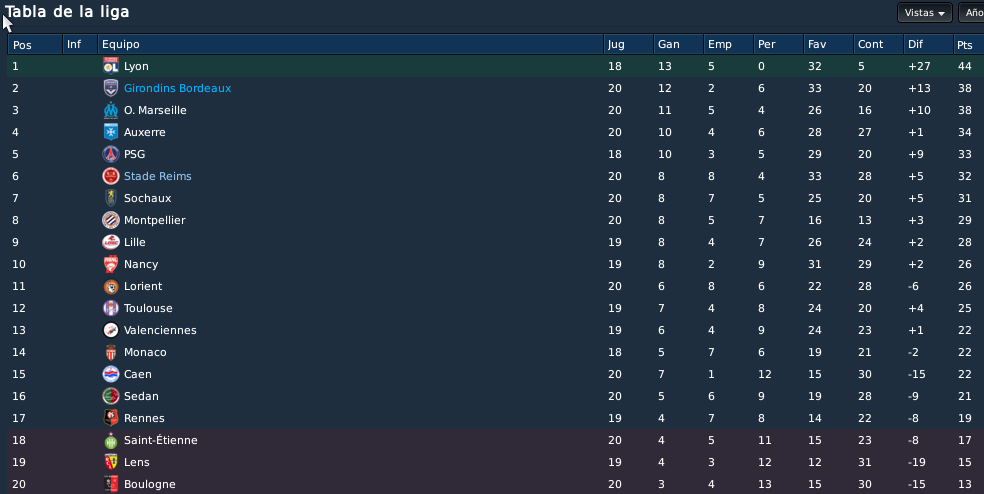Click the Stade Reims badge icon
Screen dimensions: 984x494
[x=111, y=176]
